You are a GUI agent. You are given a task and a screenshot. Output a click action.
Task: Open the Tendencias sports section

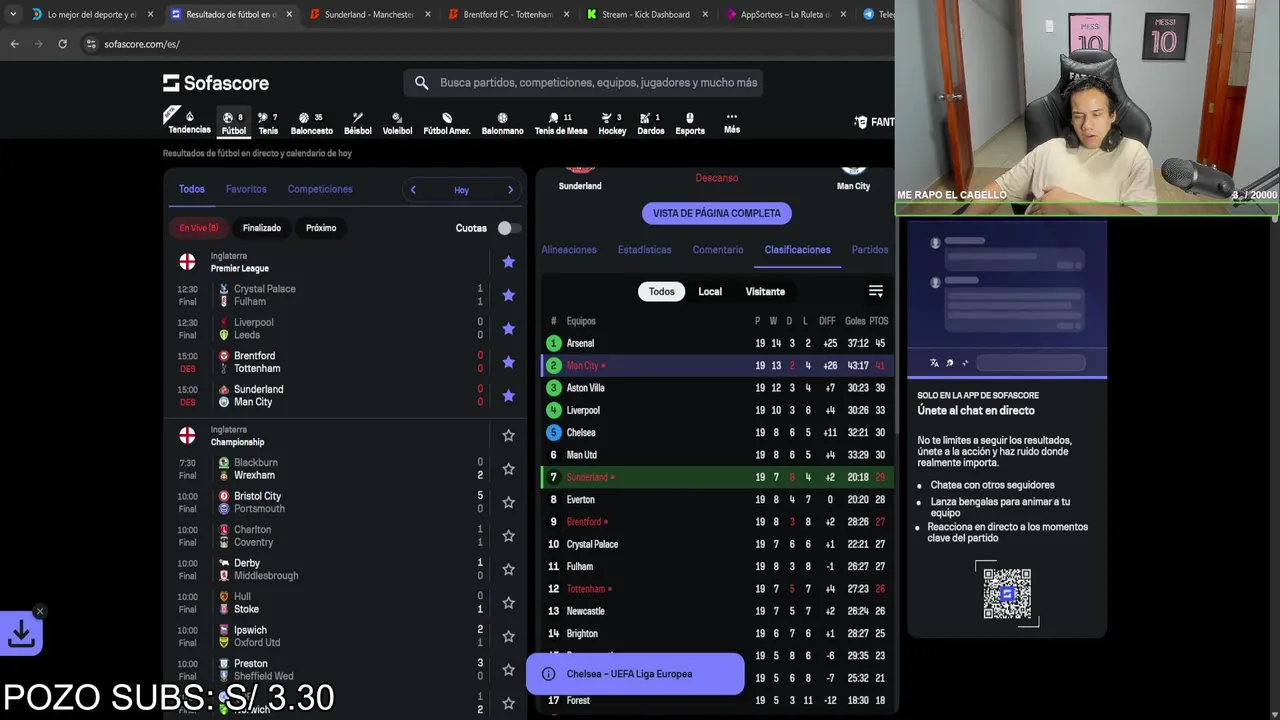pos(189,122)
